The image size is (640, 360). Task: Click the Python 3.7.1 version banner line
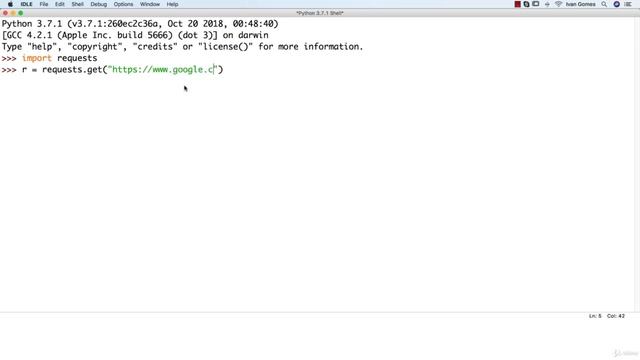click(x=140, y=24)
